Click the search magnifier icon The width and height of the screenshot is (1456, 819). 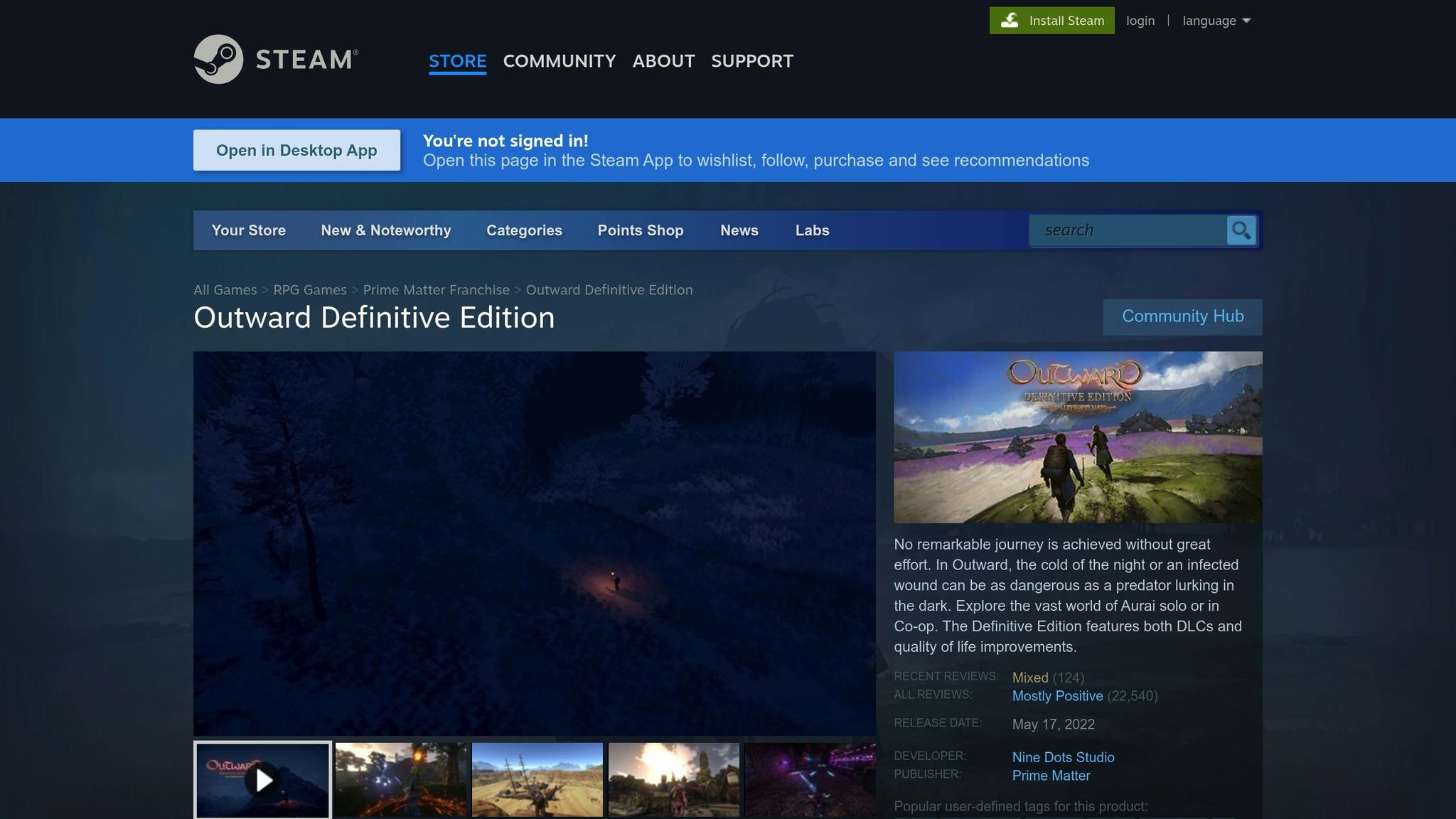1241,230
